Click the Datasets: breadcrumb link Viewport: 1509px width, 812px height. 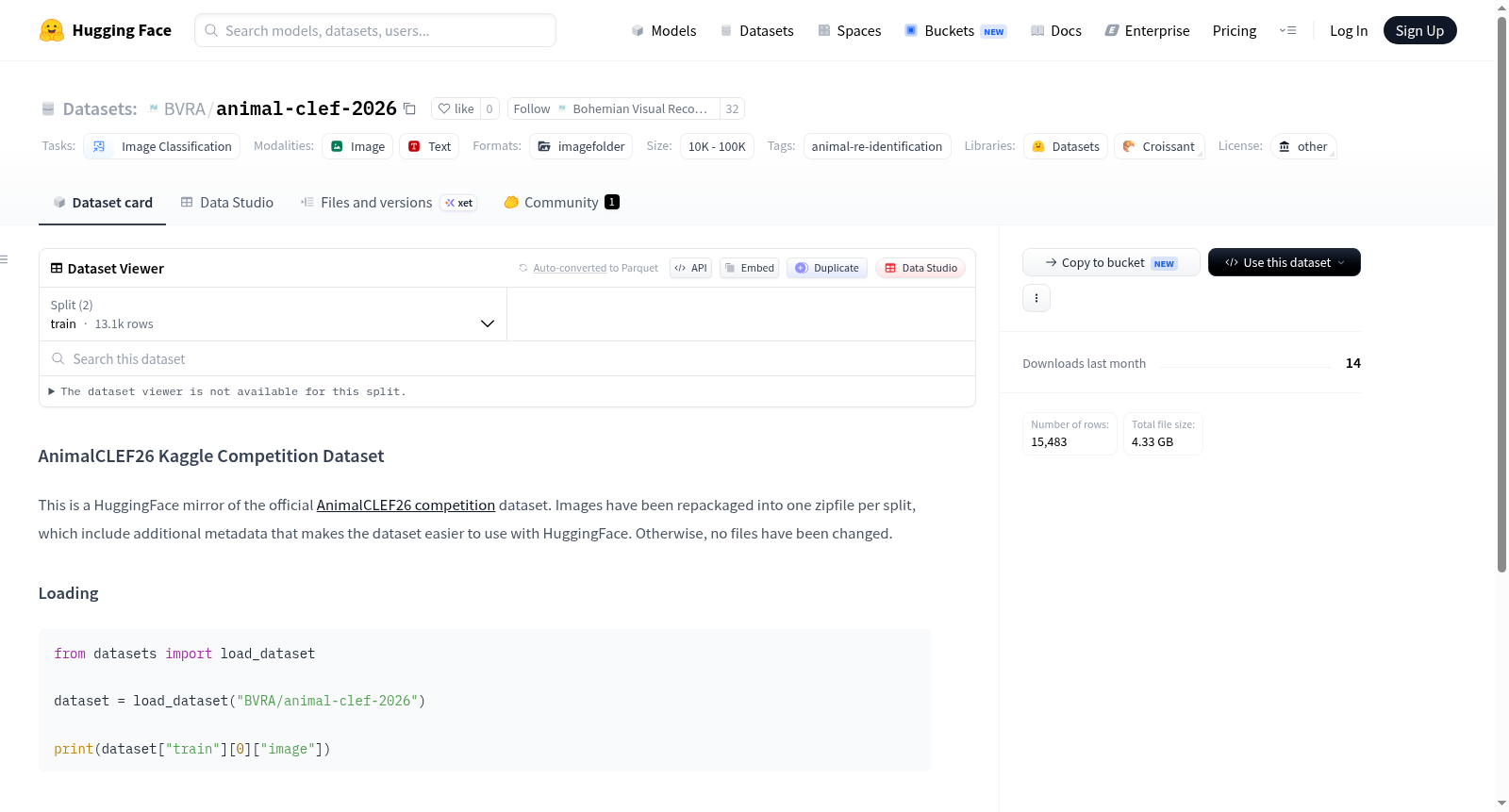point(100,108)
